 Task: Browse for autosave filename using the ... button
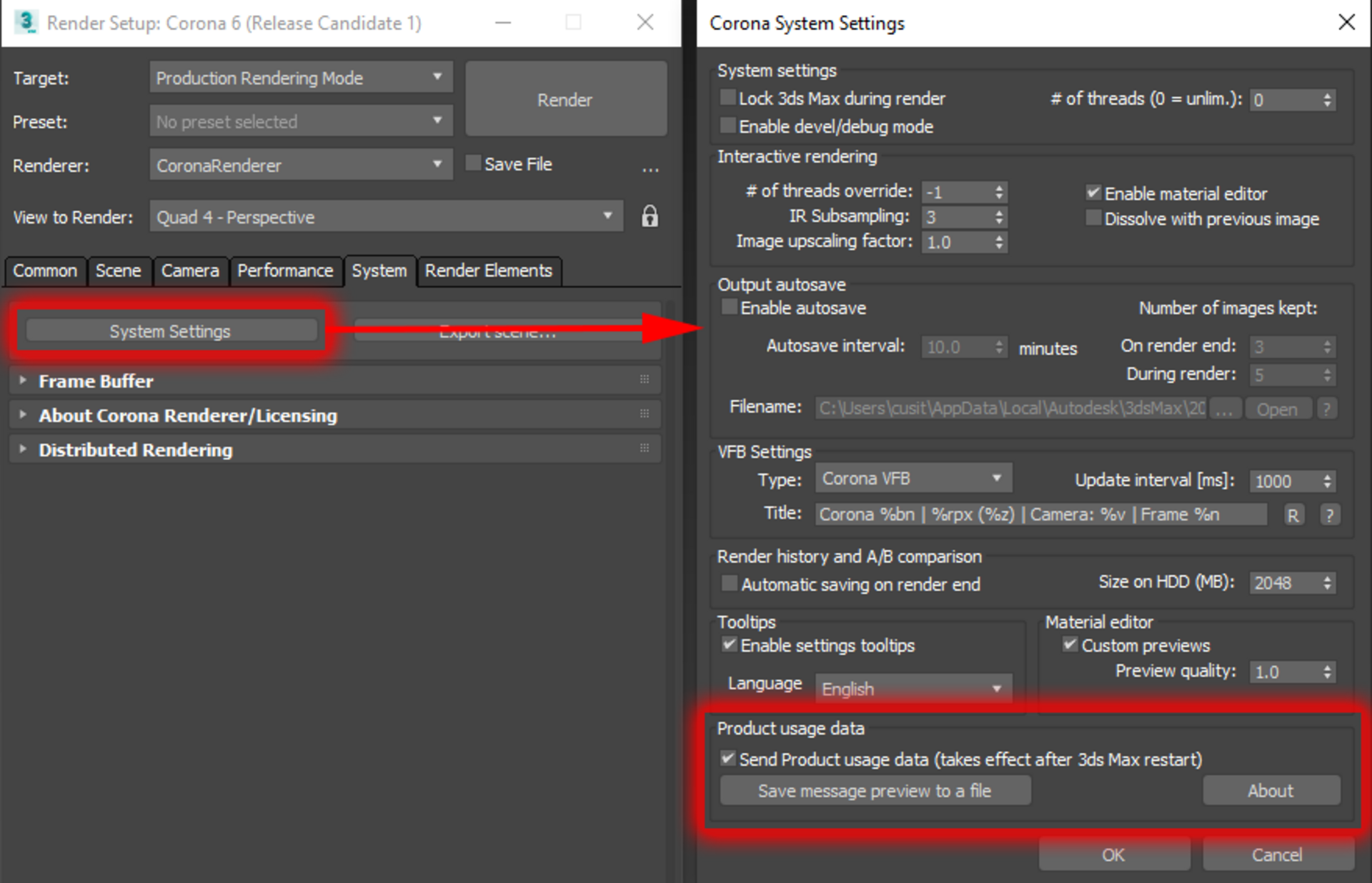[1224, 409]
